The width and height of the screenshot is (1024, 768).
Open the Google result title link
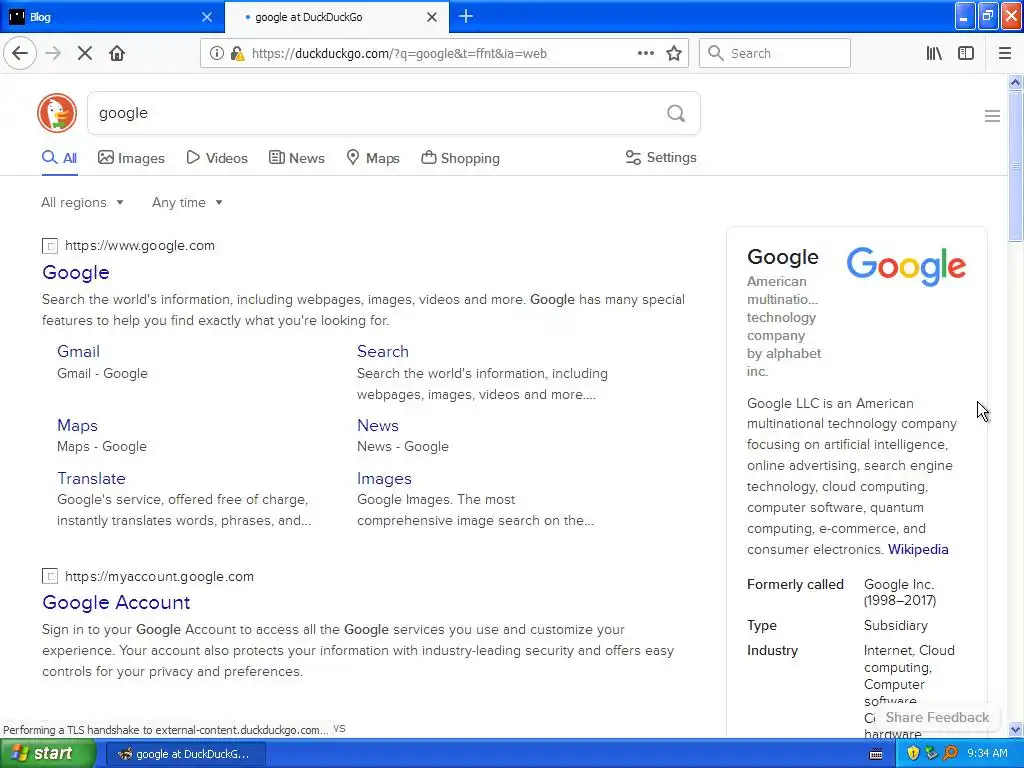click(x=76, y=272)
